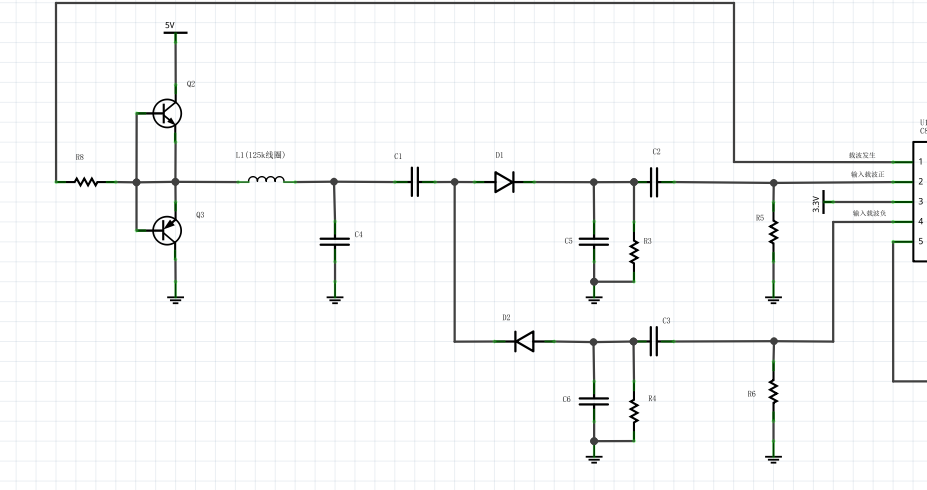Viewport: 927px width, 490px height.
Task: Select resistor R4 symbol
Action: coord(634,412)
